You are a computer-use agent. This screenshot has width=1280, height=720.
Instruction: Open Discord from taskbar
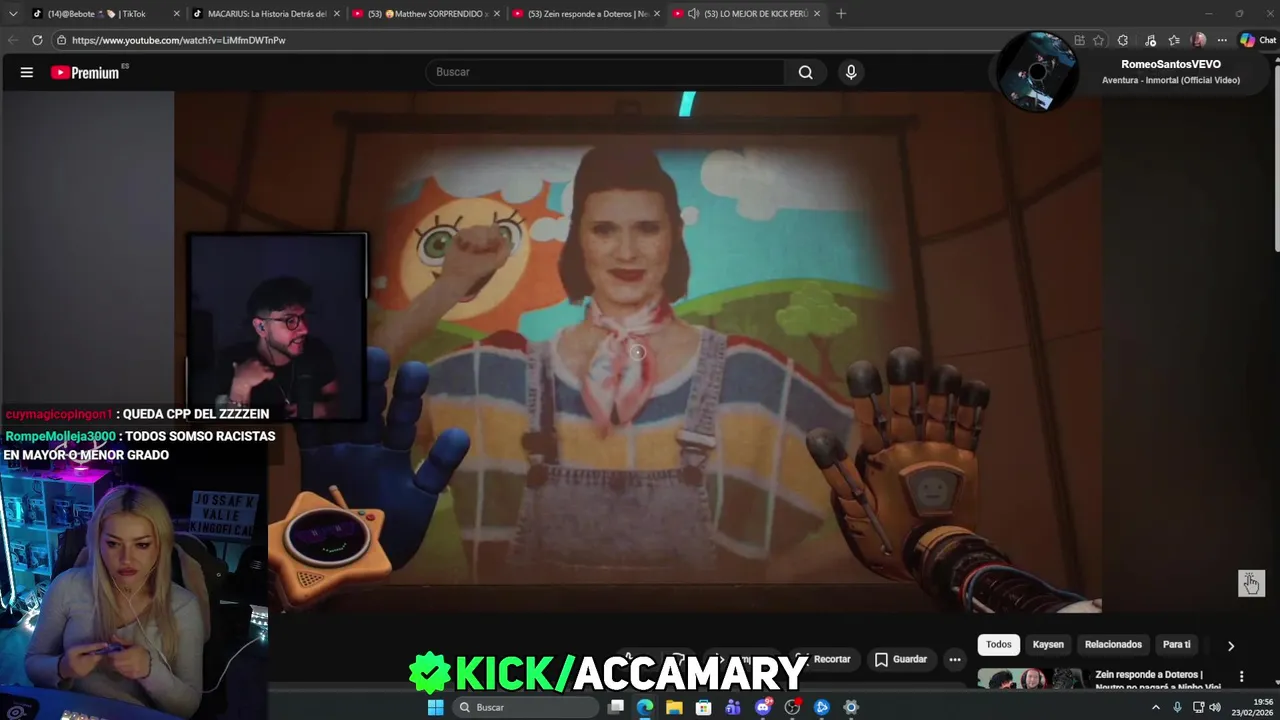coord(763,707)
